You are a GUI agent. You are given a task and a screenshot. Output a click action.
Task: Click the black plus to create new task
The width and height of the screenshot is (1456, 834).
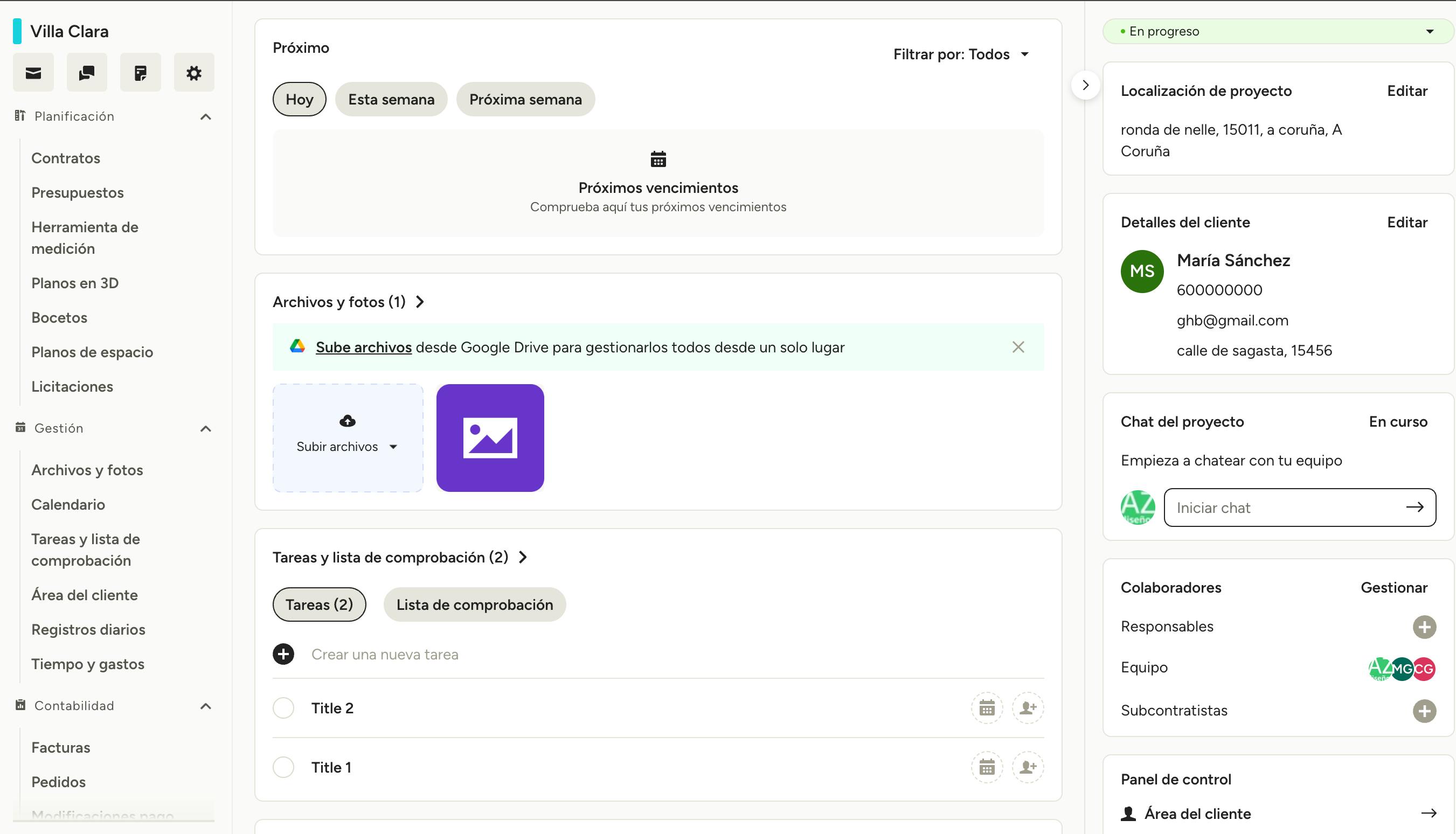(283, 654)
